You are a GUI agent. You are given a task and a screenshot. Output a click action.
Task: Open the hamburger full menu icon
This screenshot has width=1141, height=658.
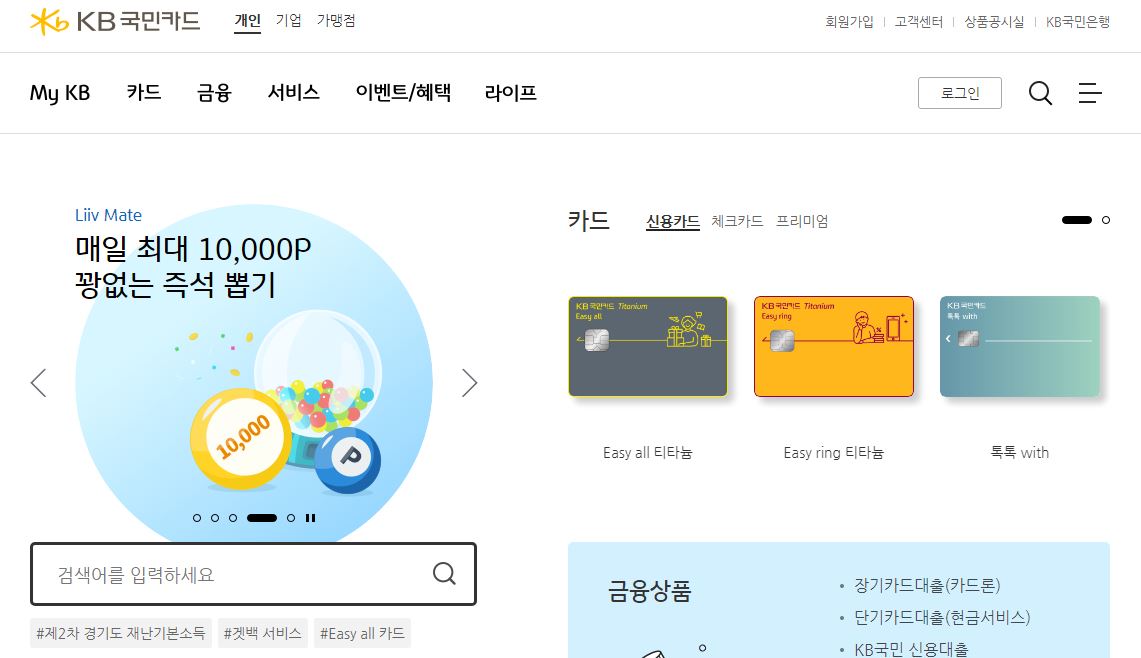point(1089,93)
